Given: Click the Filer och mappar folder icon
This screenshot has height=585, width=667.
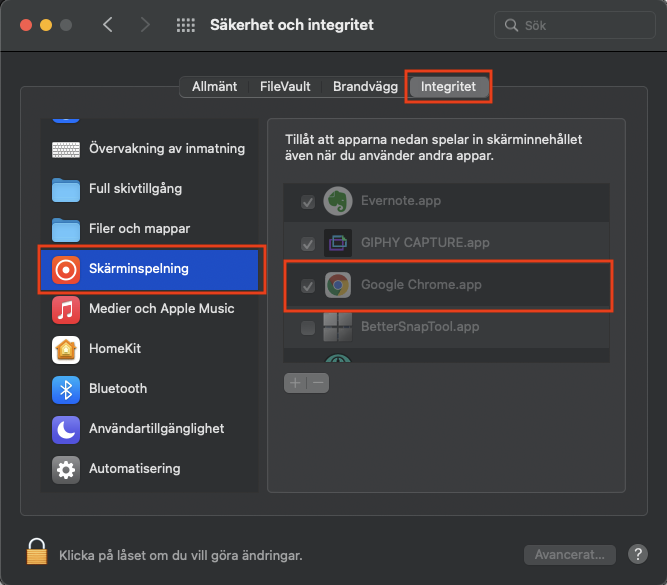Looking at the screenshot, I should 66,229.
